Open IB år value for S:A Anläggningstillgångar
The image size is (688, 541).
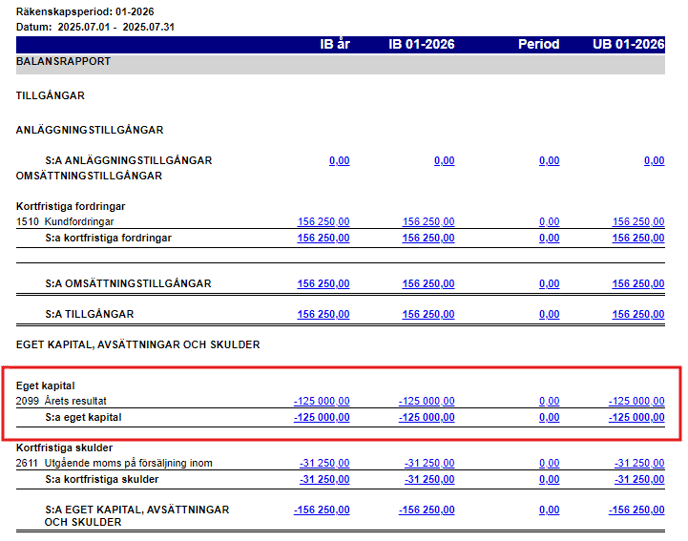pos(339,161)
